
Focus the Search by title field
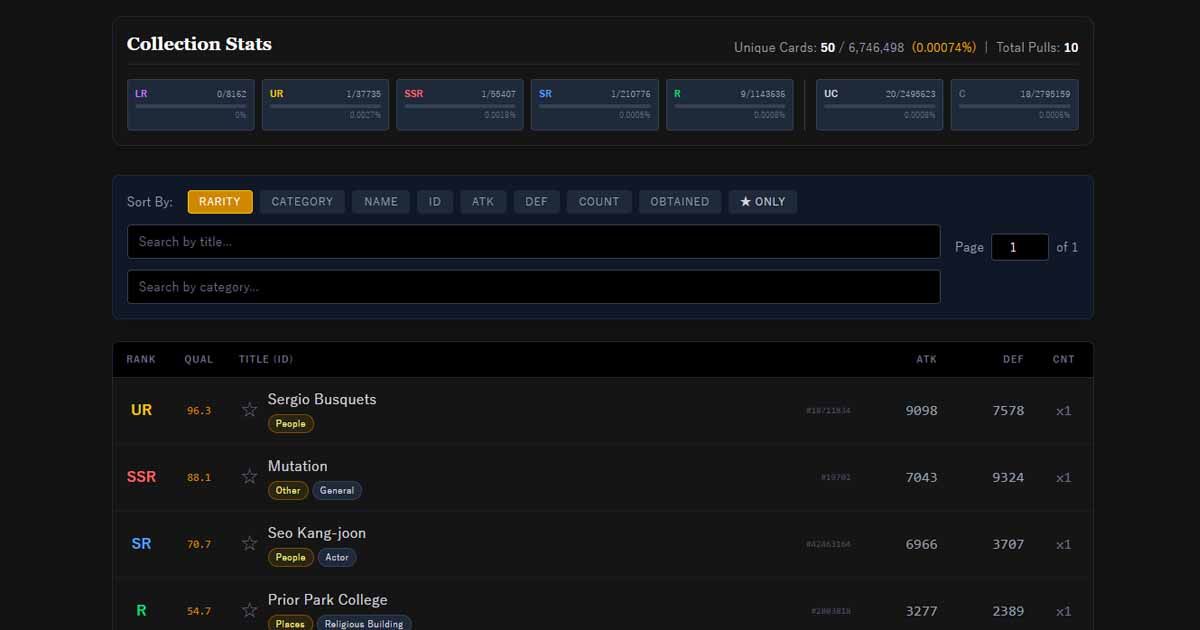(x=533, y=242)
